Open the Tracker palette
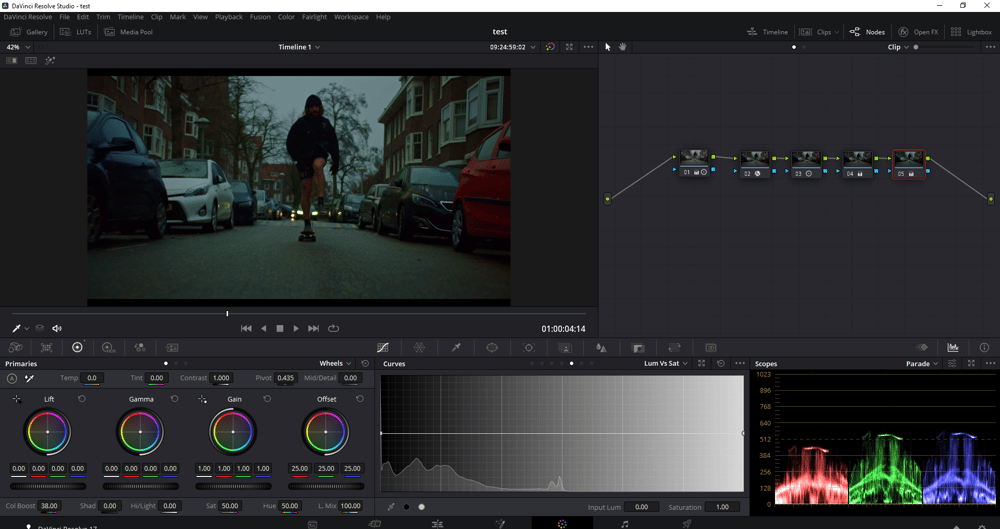 click(529, 348)
